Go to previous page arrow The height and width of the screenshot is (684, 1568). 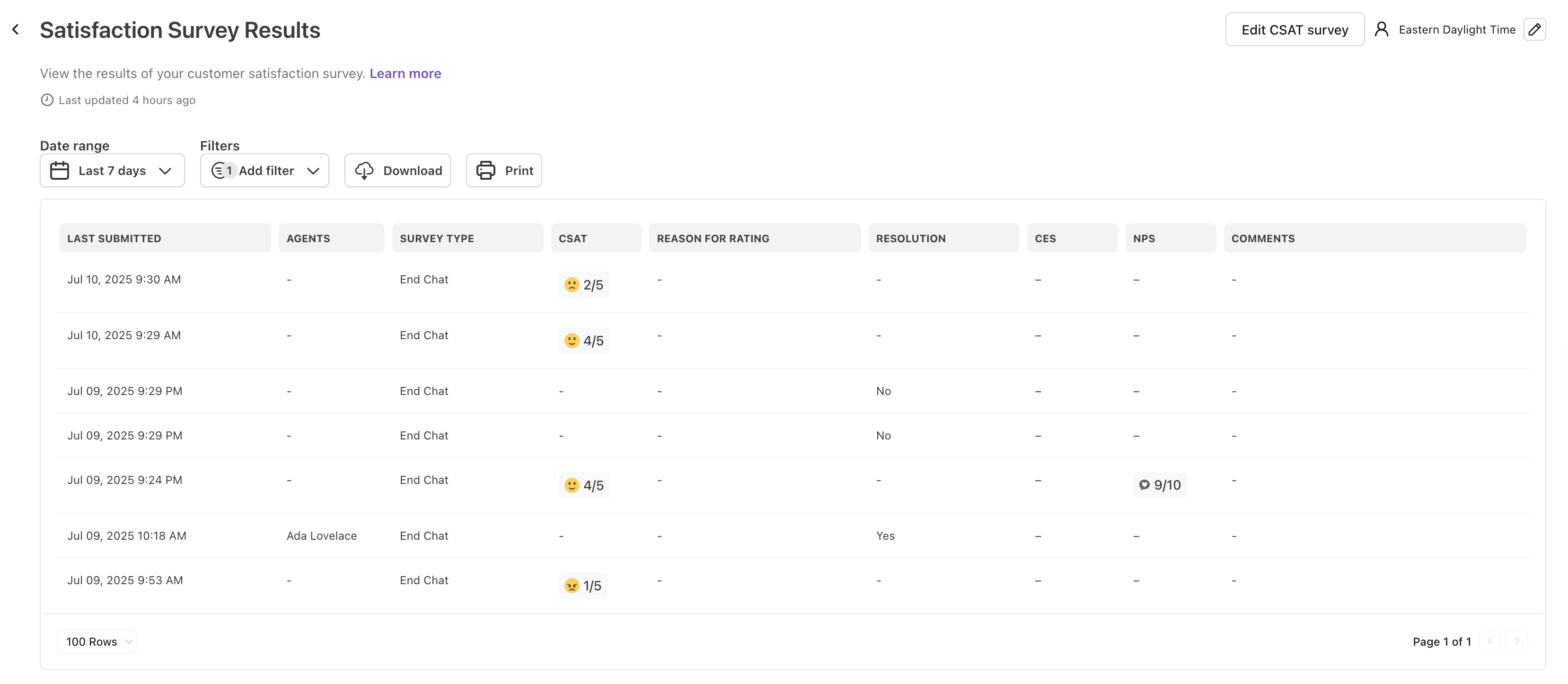[x=1489, y=641]
